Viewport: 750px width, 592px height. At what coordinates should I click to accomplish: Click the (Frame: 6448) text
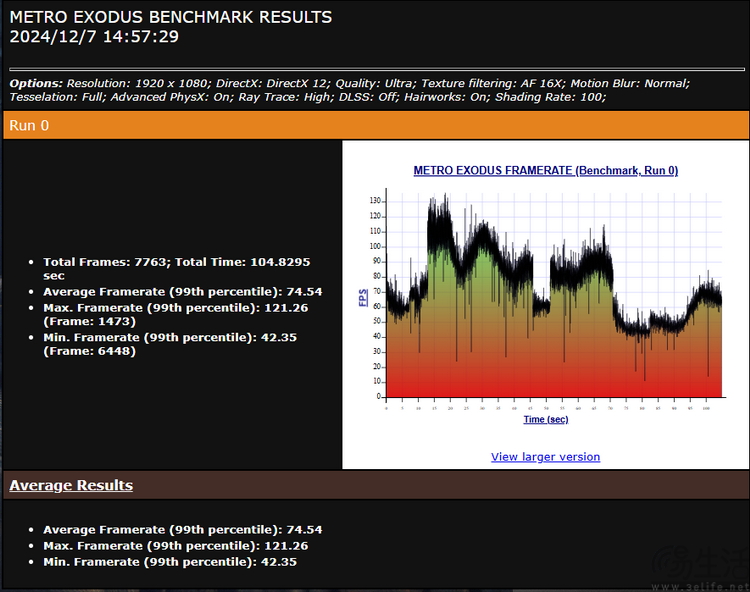(89, 351)
